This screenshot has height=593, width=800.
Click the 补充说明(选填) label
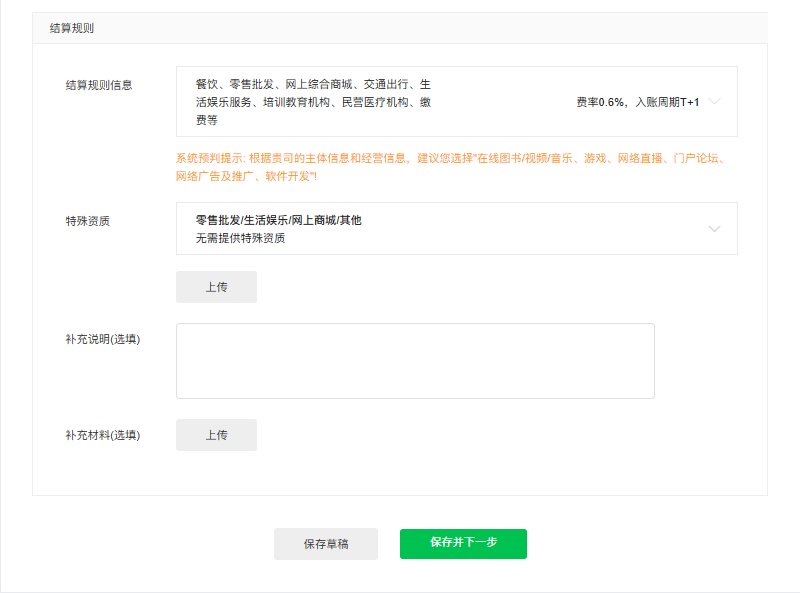click(102, 339)
